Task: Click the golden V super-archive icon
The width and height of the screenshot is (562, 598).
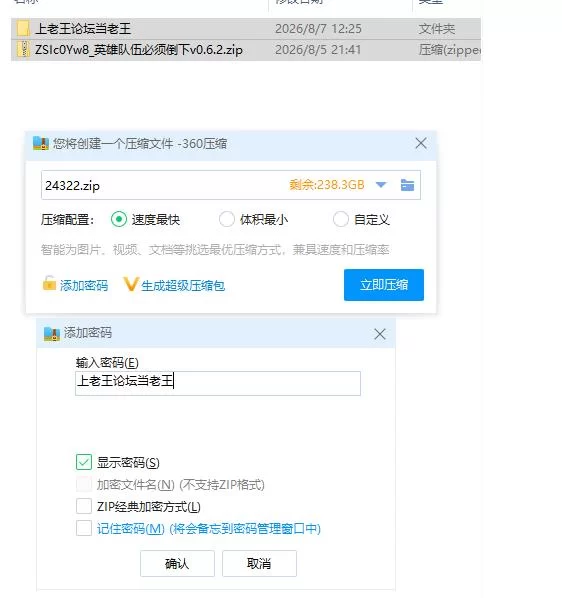Action: click(130, 284)
